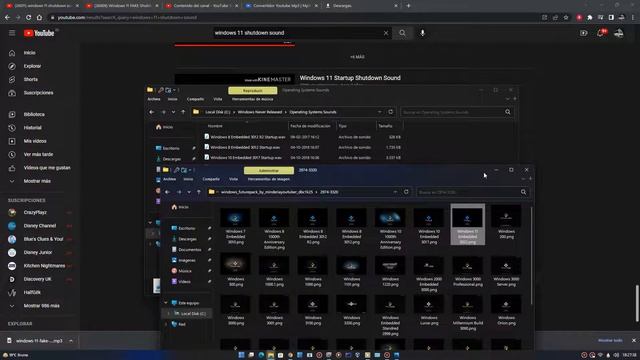The image size is (640, 360).
Task: Click the front Explorer vertical scrollbar
Action: [x=531, y=256]
